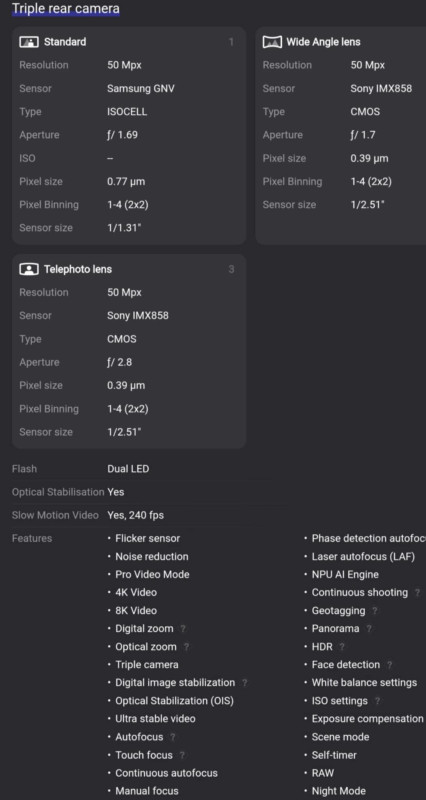Click the Wide Angle lens icon
This screenshot has width=426, height=800.
(272, 42)
